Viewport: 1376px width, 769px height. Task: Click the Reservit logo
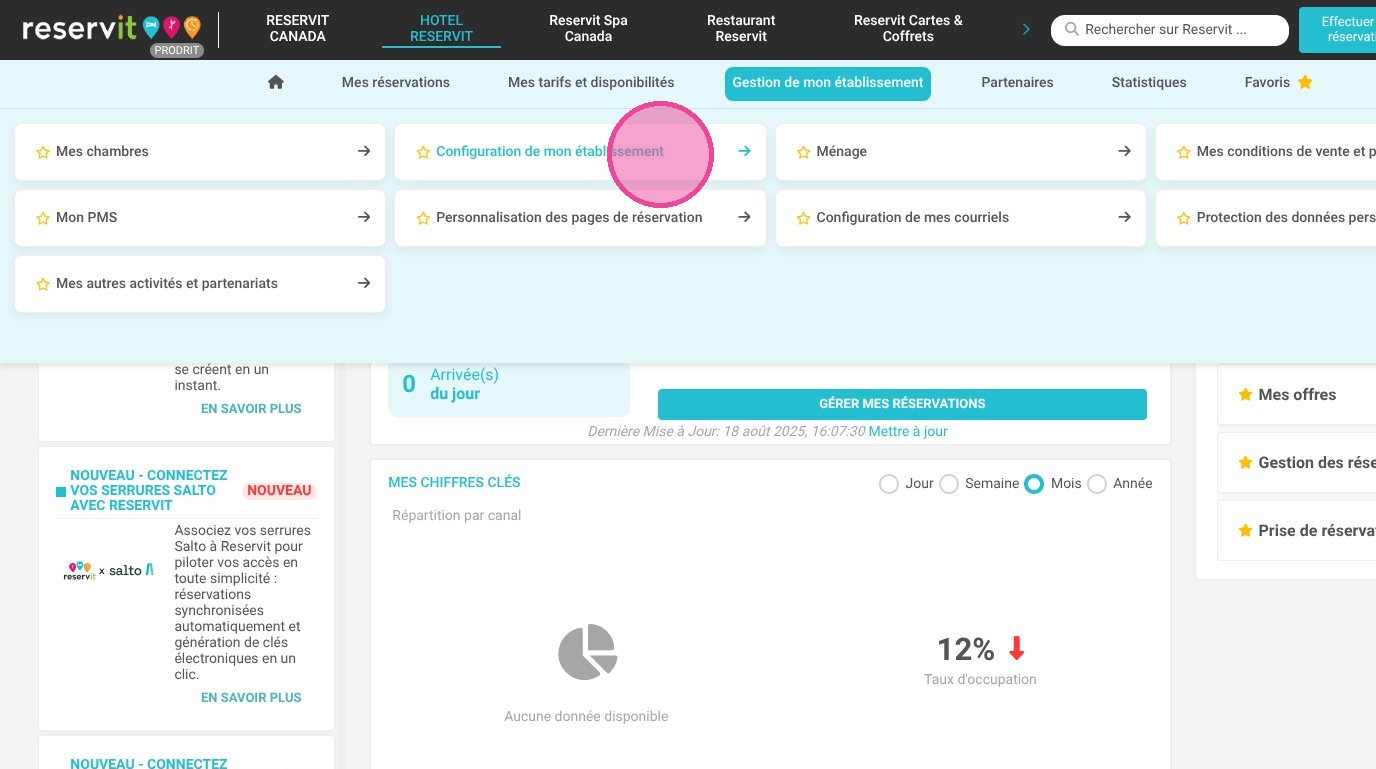pos(111,27)
